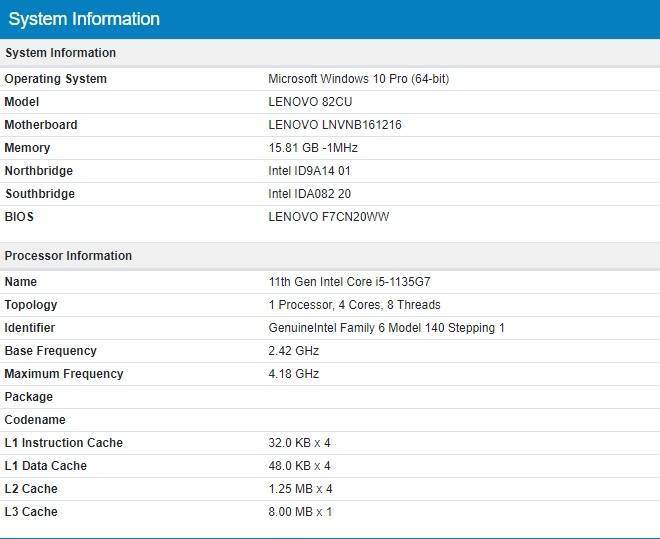Click the processor 'Name' label
The width and height of the screenshot is (660, 539).
pos(21,282)
